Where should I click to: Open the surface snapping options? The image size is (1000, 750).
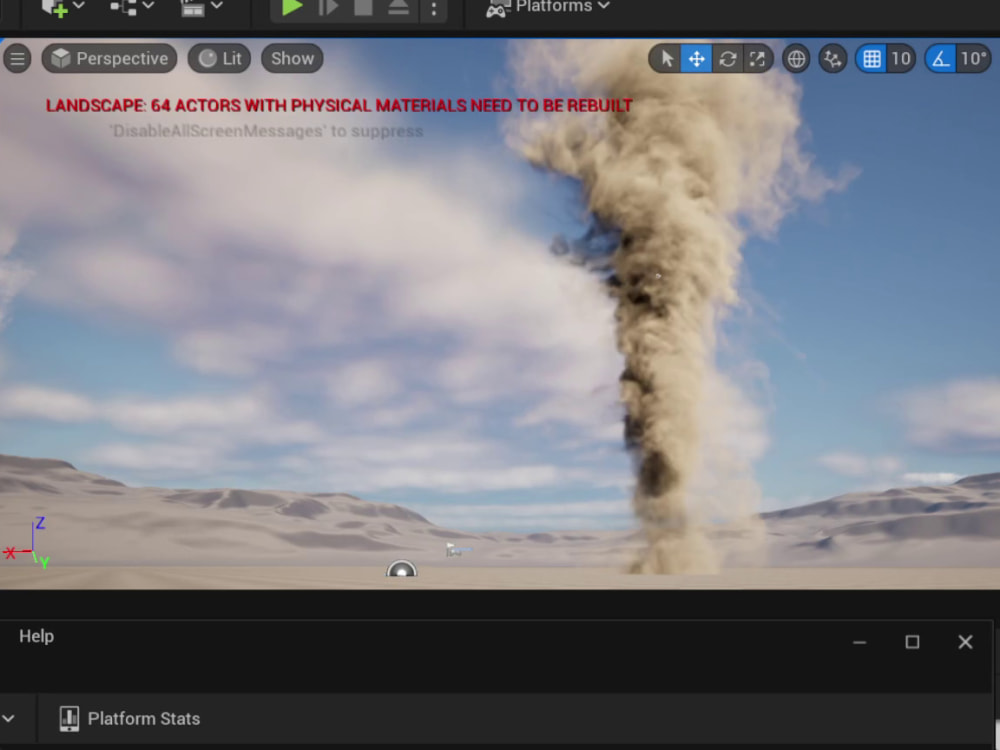click(x=832, y=59)
